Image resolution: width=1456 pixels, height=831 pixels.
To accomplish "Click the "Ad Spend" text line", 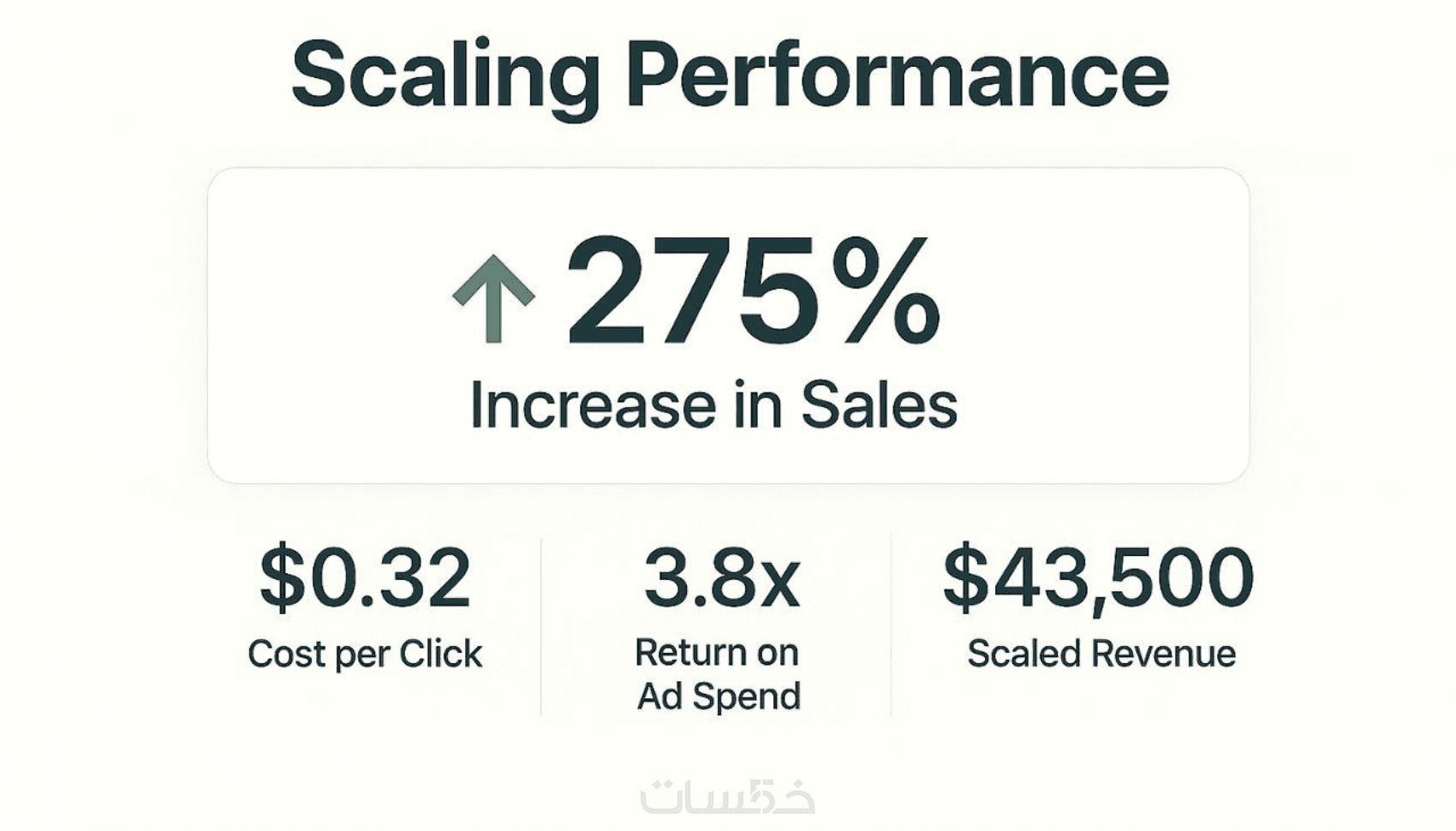I will click(719, 696).
